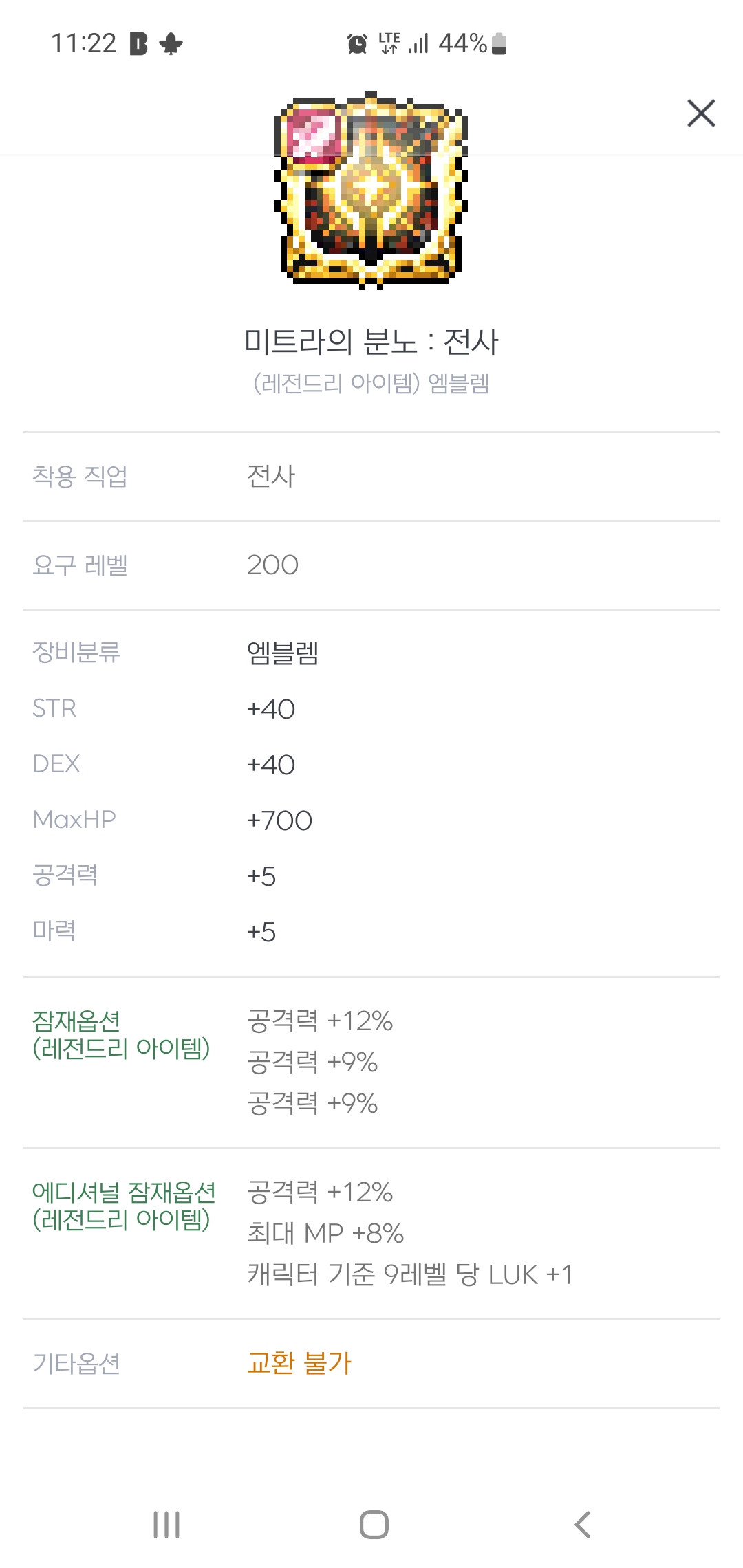Image resolution: width=743 pixels, height=1568 pixels.
Task: Tap the item title 미트라의 분노 : 전사
Action: 371,342
